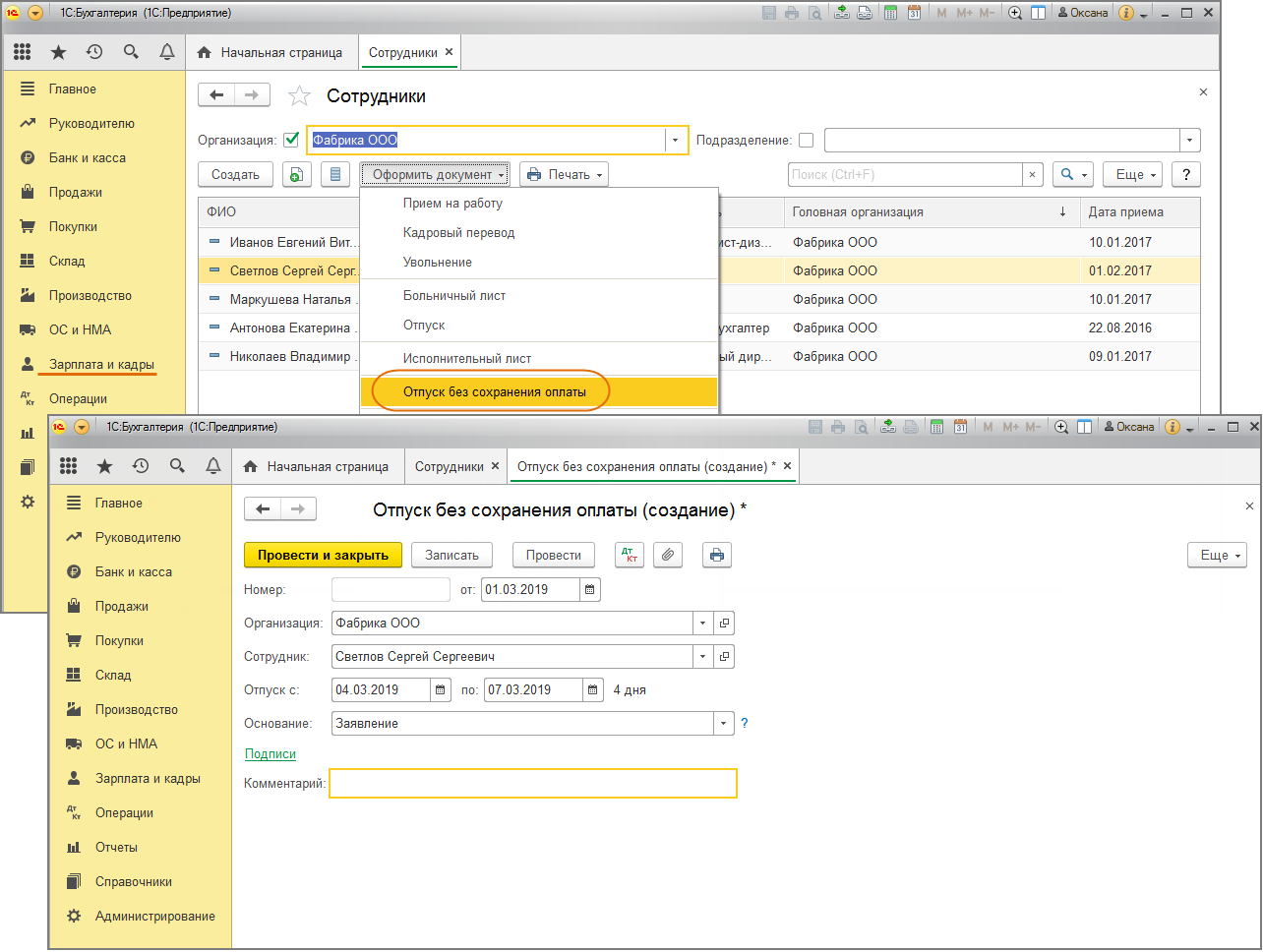The height and width of the screenshot is (952, 1263).
Task: Sort by the Дата приема column header
Action: coord(1139,211)
